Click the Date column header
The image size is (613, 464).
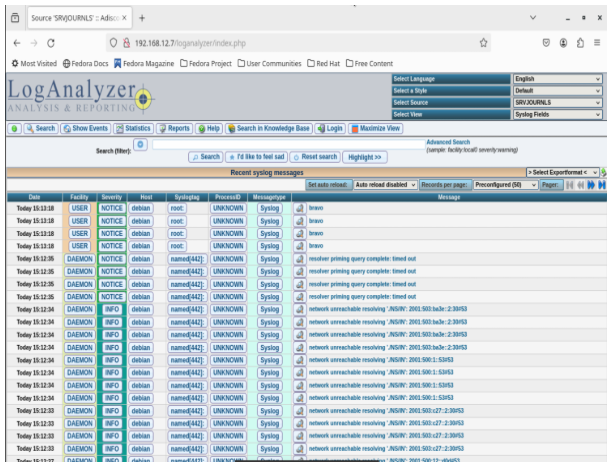pyautogui.click(x=34, y=197)
